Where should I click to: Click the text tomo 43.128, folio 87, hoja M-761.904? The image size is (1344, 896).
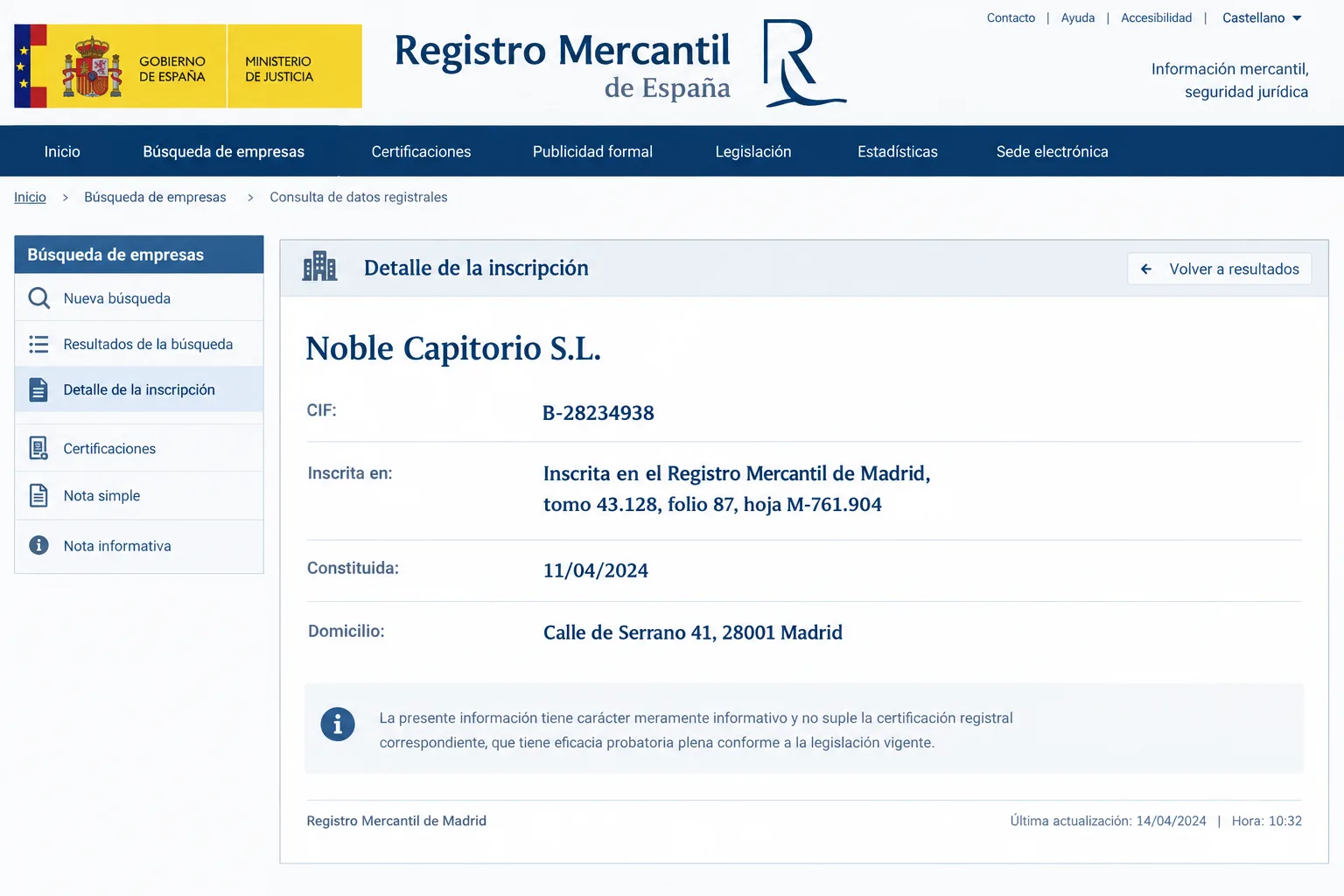tap(712, 505)
